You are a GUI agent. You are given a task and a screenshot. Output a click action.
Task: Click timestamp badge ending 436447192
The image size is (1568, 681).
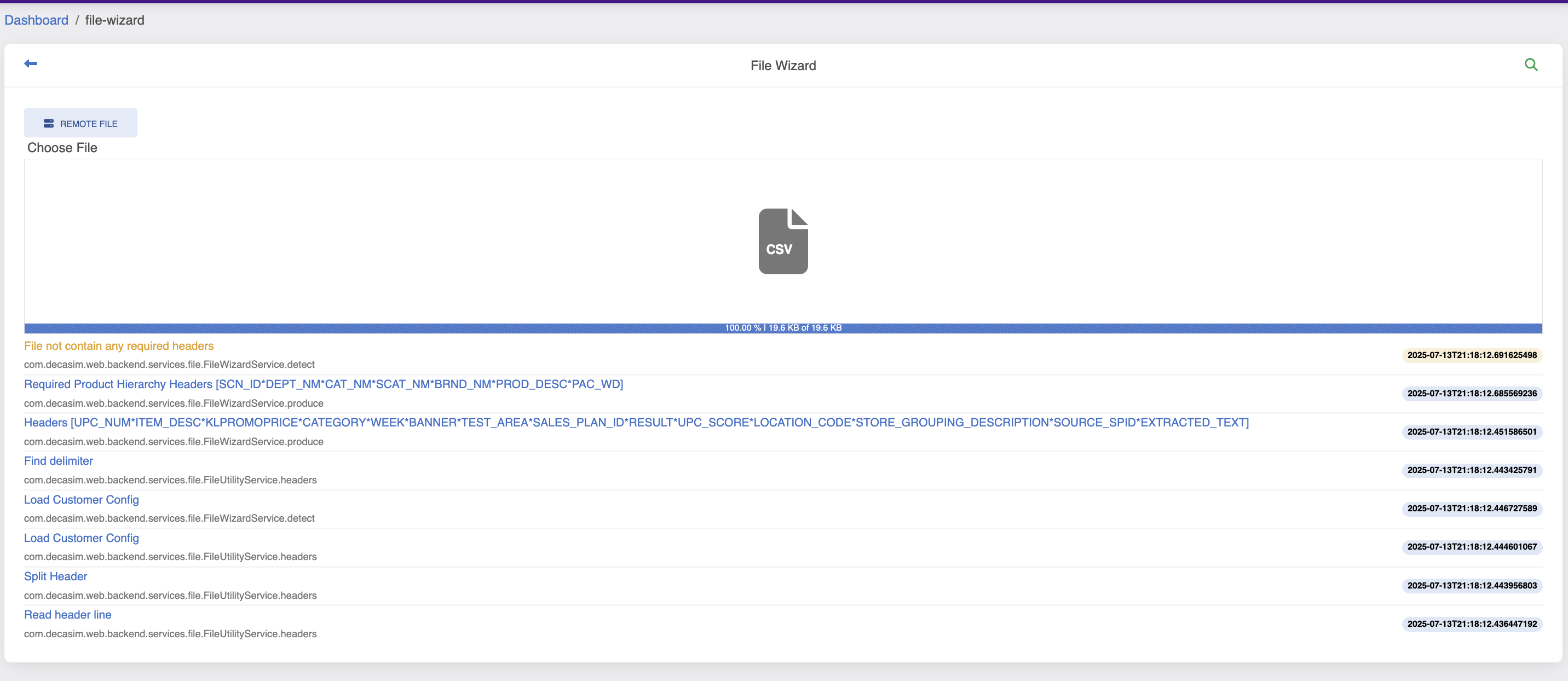(1472, 624)
